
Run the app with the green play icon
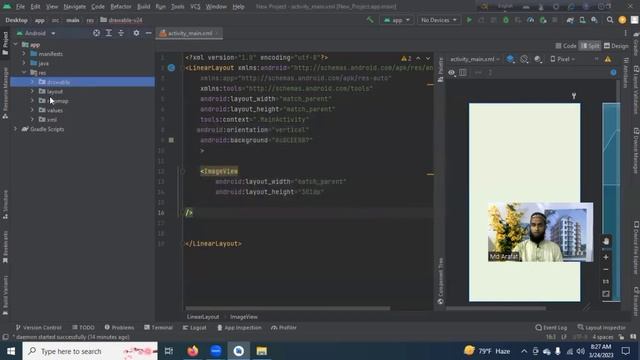click(x=469, y=20)
